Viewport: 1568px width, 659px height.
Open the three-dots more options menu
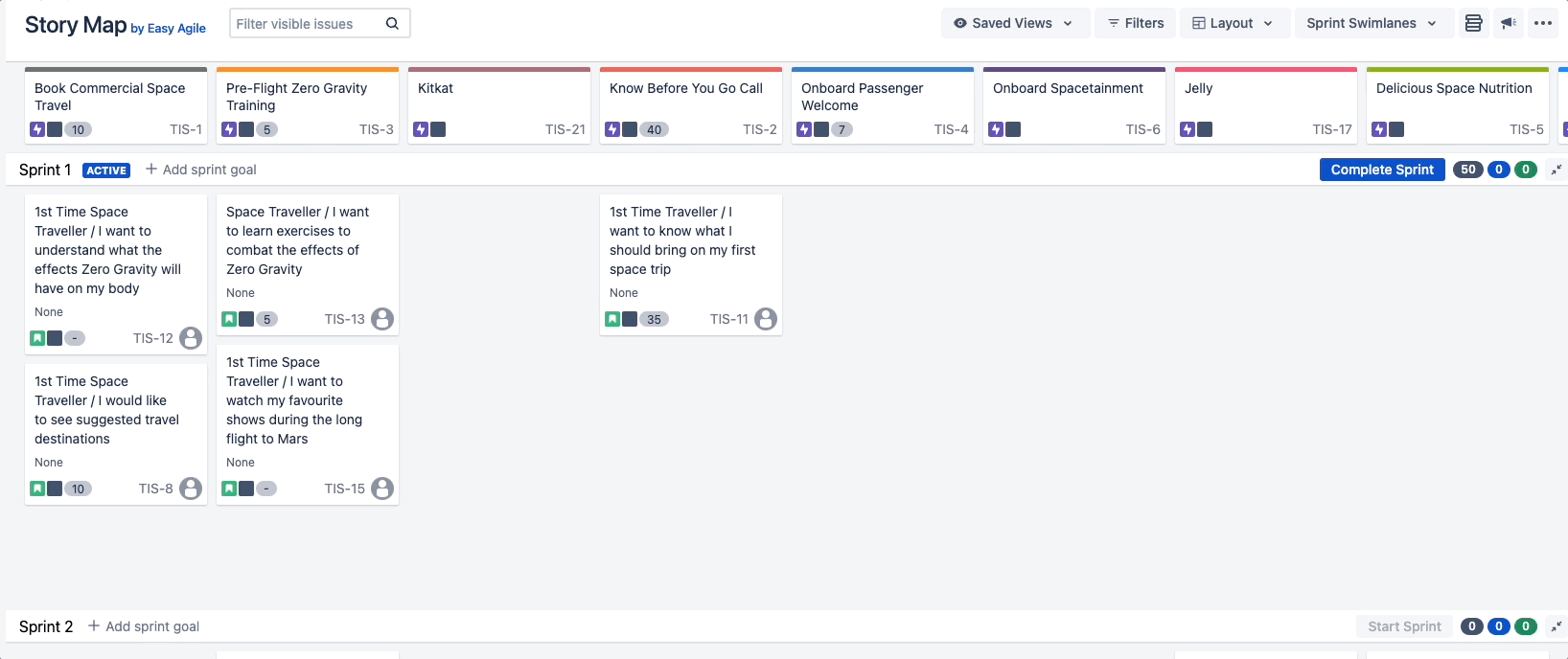(1543, 23)
